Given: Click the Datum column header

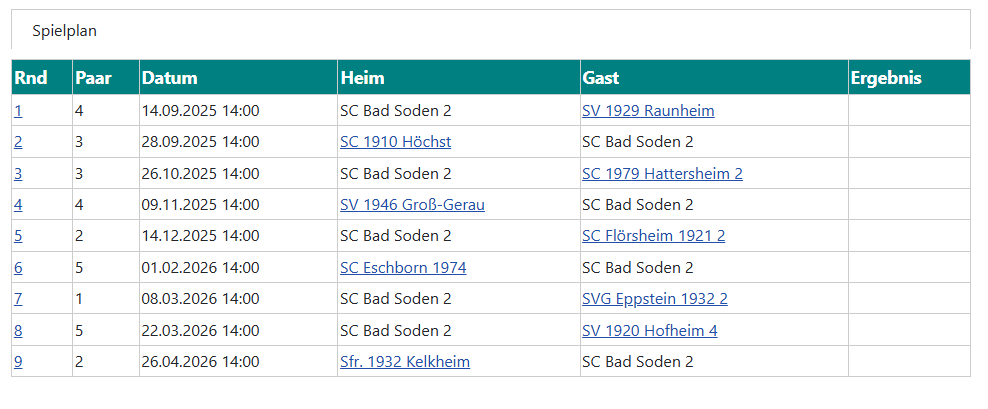Looking at the screenshot, I should coord(170,78).
